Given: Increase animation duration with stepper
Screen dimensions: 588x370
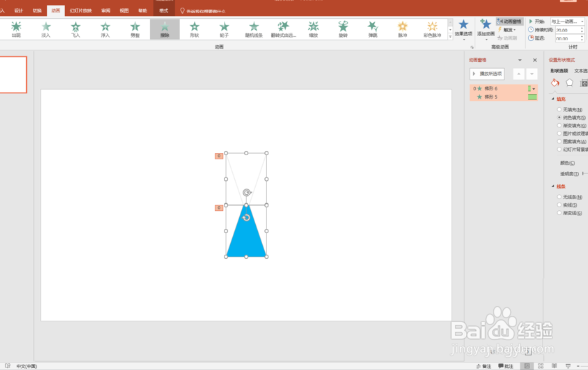Looking at the screenshot, I should pos(582,28).
